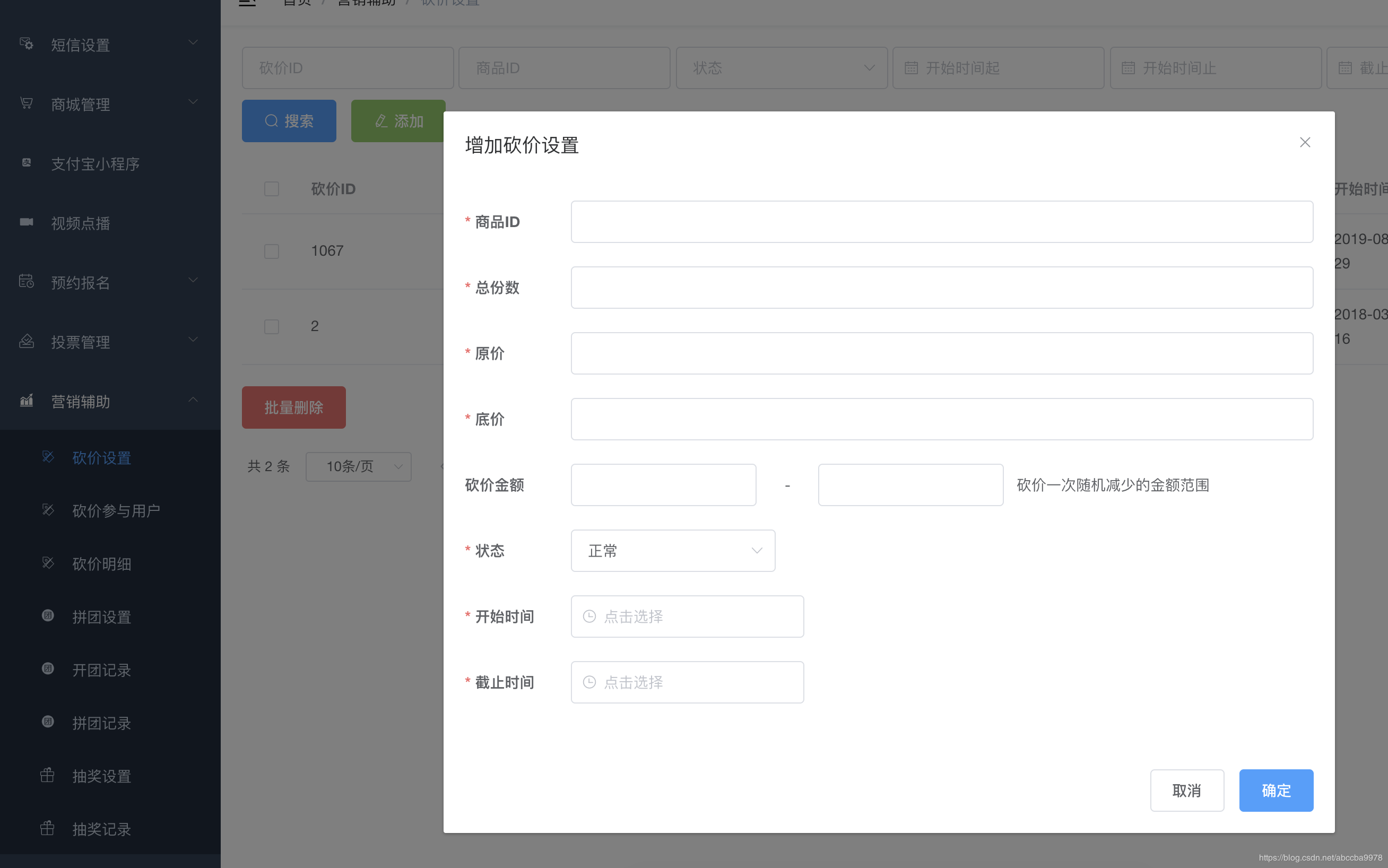Screen dimensions: 1388x868
Task: Check the select-all checkbox beside 砍价ID header
Action: click(272, 189)
